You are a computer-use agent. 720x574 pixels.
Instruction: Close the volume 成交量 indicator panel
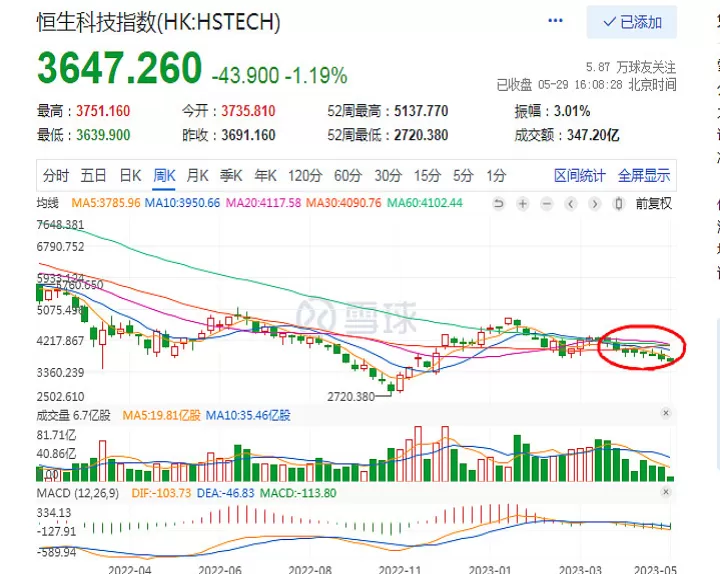click(x=666, y=413)
